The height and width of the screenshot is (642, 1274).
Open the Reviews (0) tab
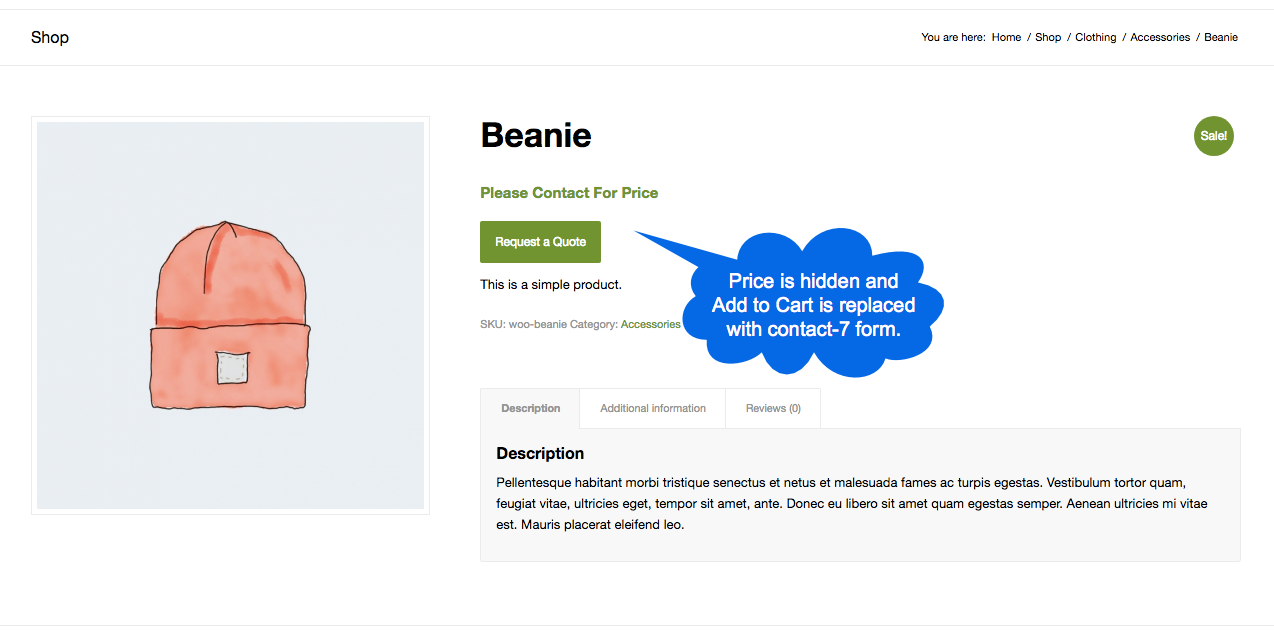pyautogui.click(x=773, y=408)
